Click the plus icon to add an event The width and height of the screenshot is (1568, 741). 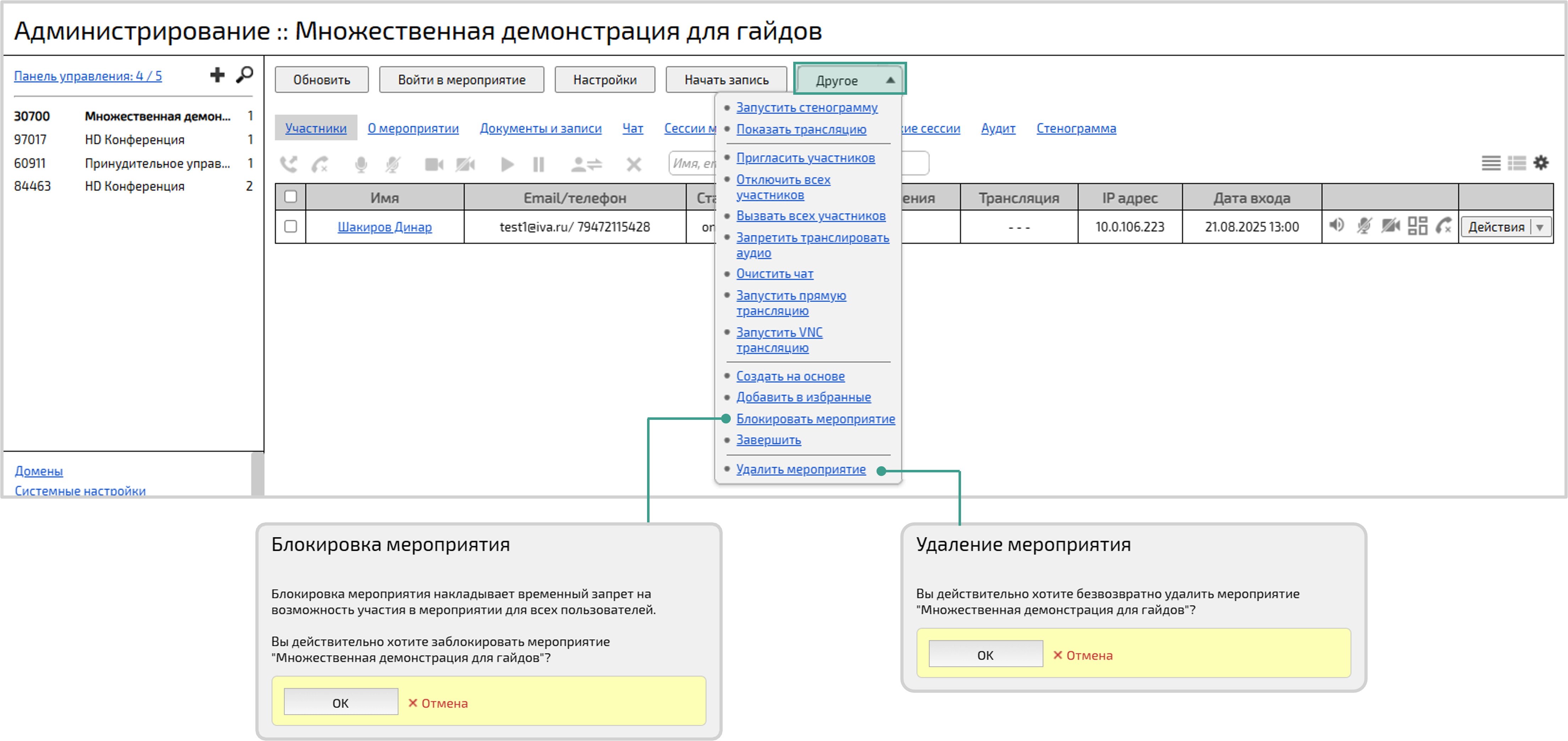point(217,75)
